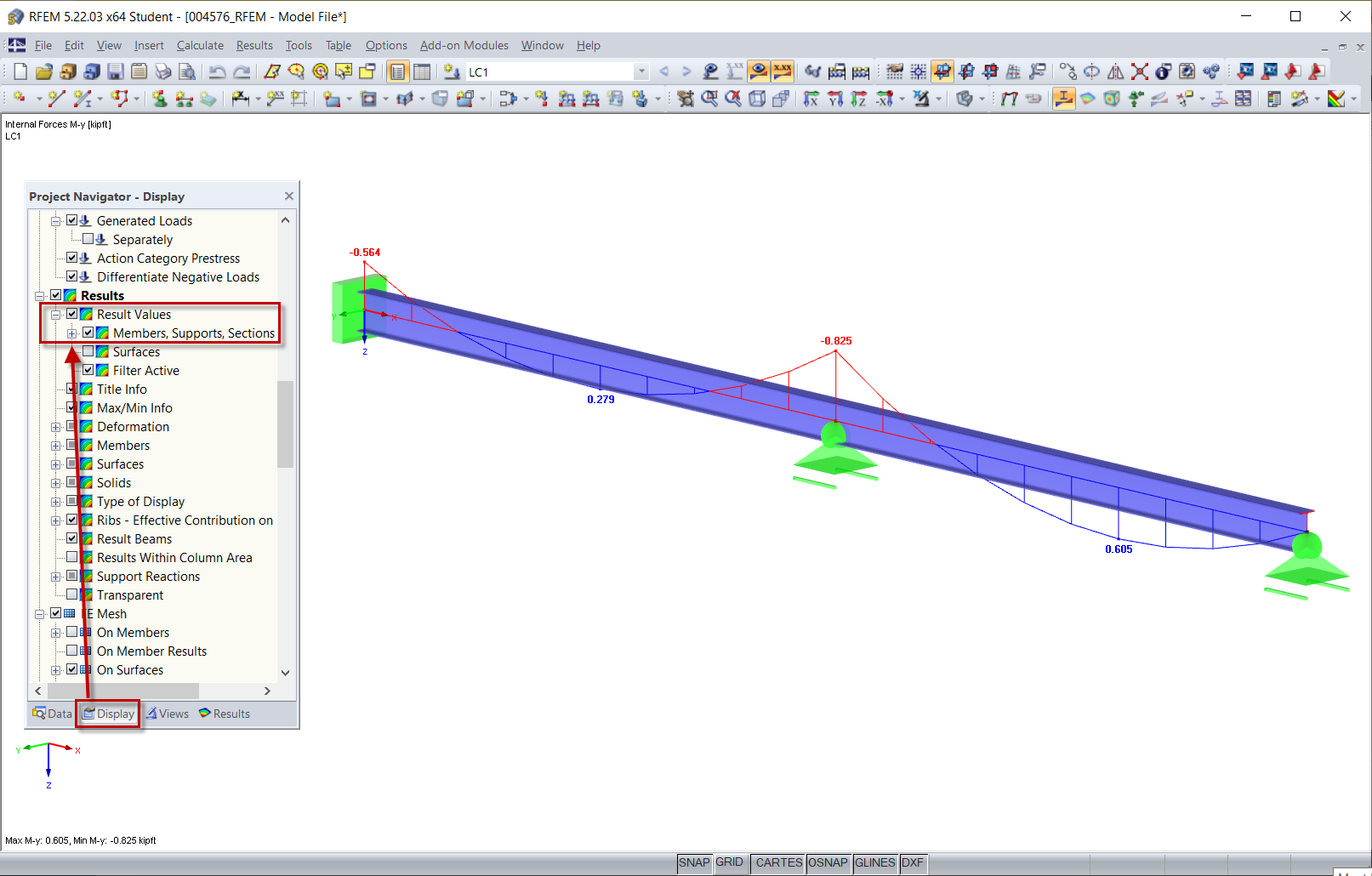Enable the Transparent display option
Viewport: 1372px width, 876px height.
72,594
